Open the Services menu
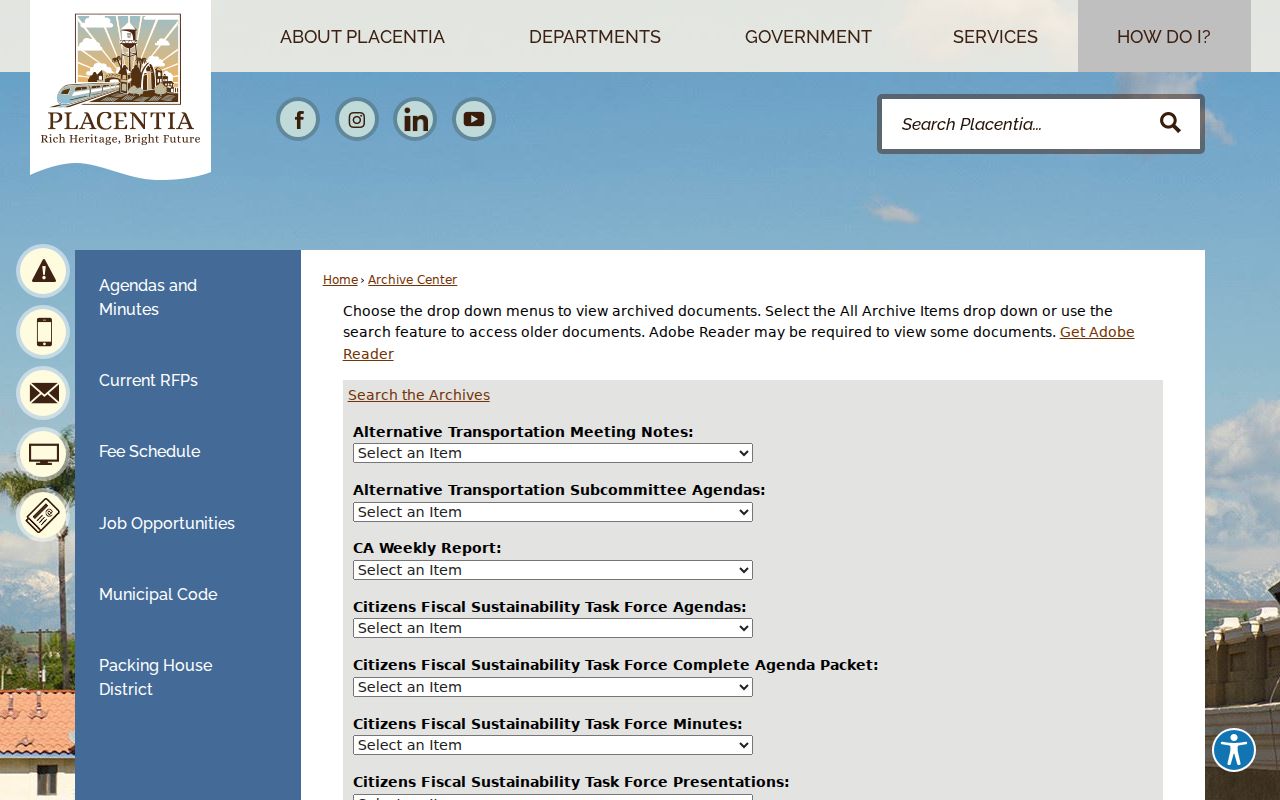Image resolution: width=1280 pixels, height=800 pixels. pos(995,37)
